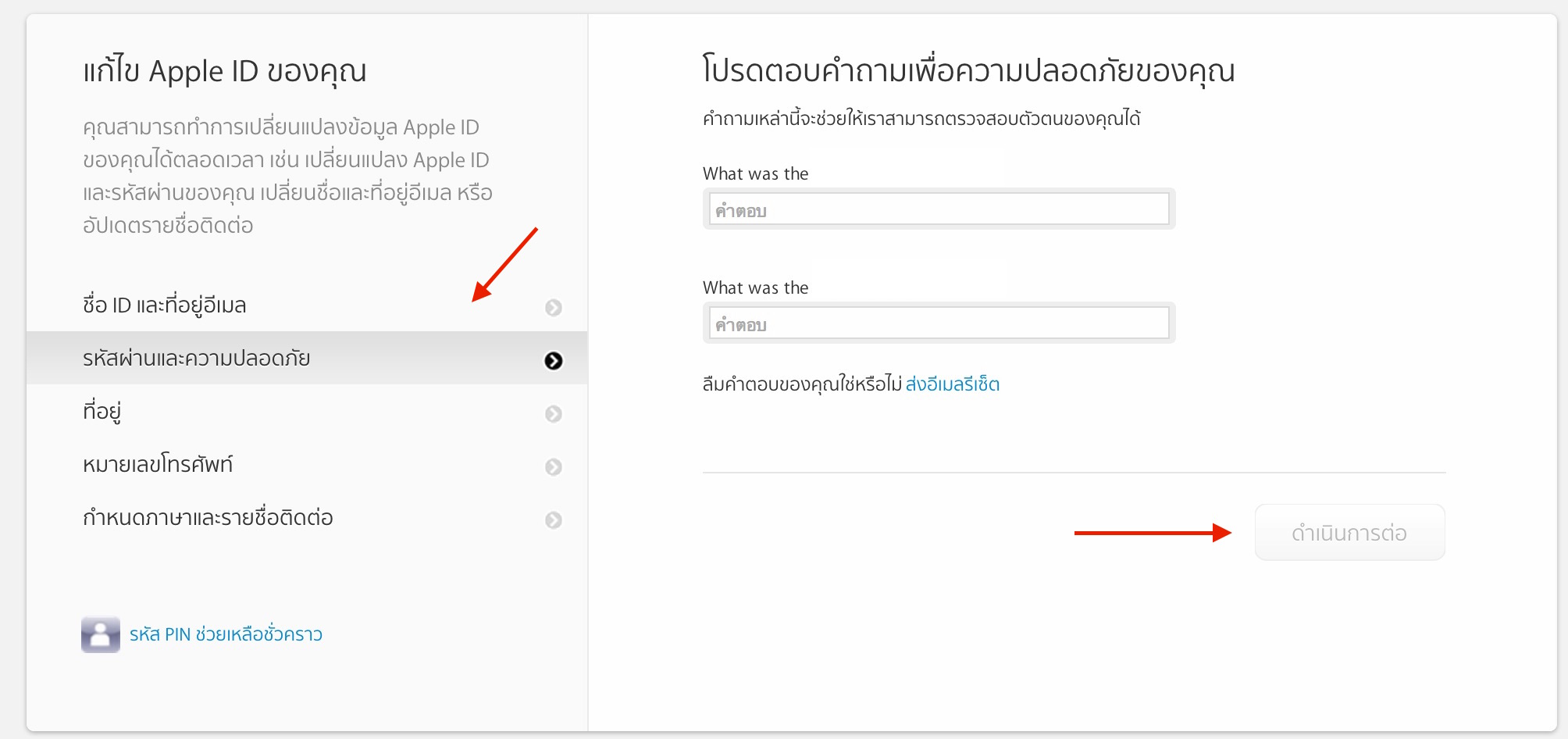This screenshot has width=1568, height=739.
Task: Open กำหนดภาษาและรายชื่อติดต่อ settings
Action: [208, 518]
